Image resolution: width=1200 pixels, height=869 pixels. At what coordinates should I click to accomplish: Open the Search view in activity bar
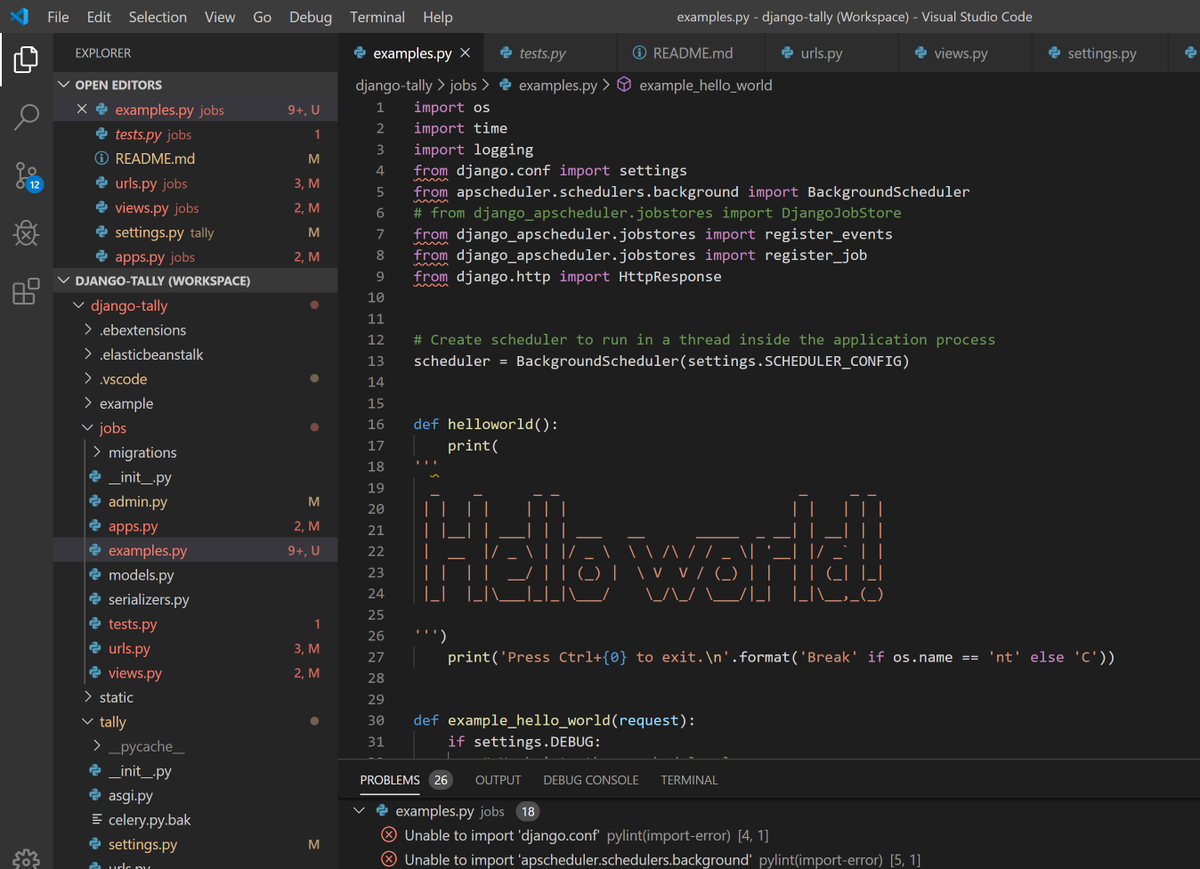click(x=26, y=117)
